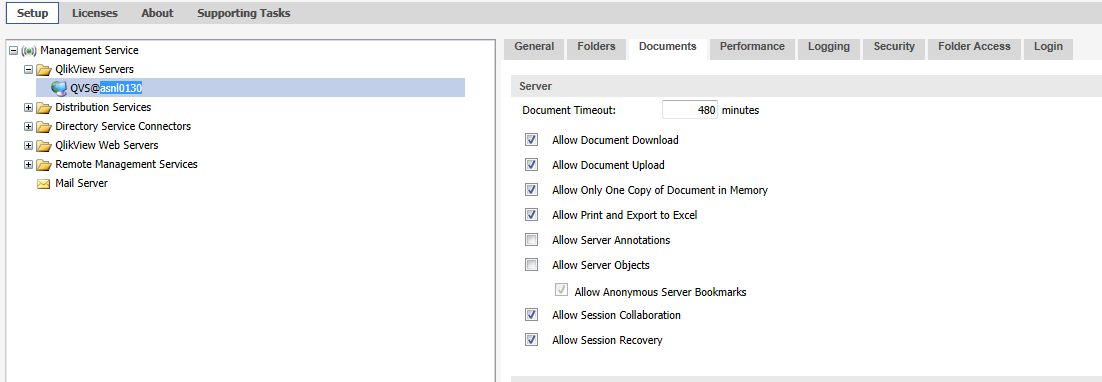Click the QlikView Web Servers folder icon
1102x382 pixels.
click(x=44, y=145)
